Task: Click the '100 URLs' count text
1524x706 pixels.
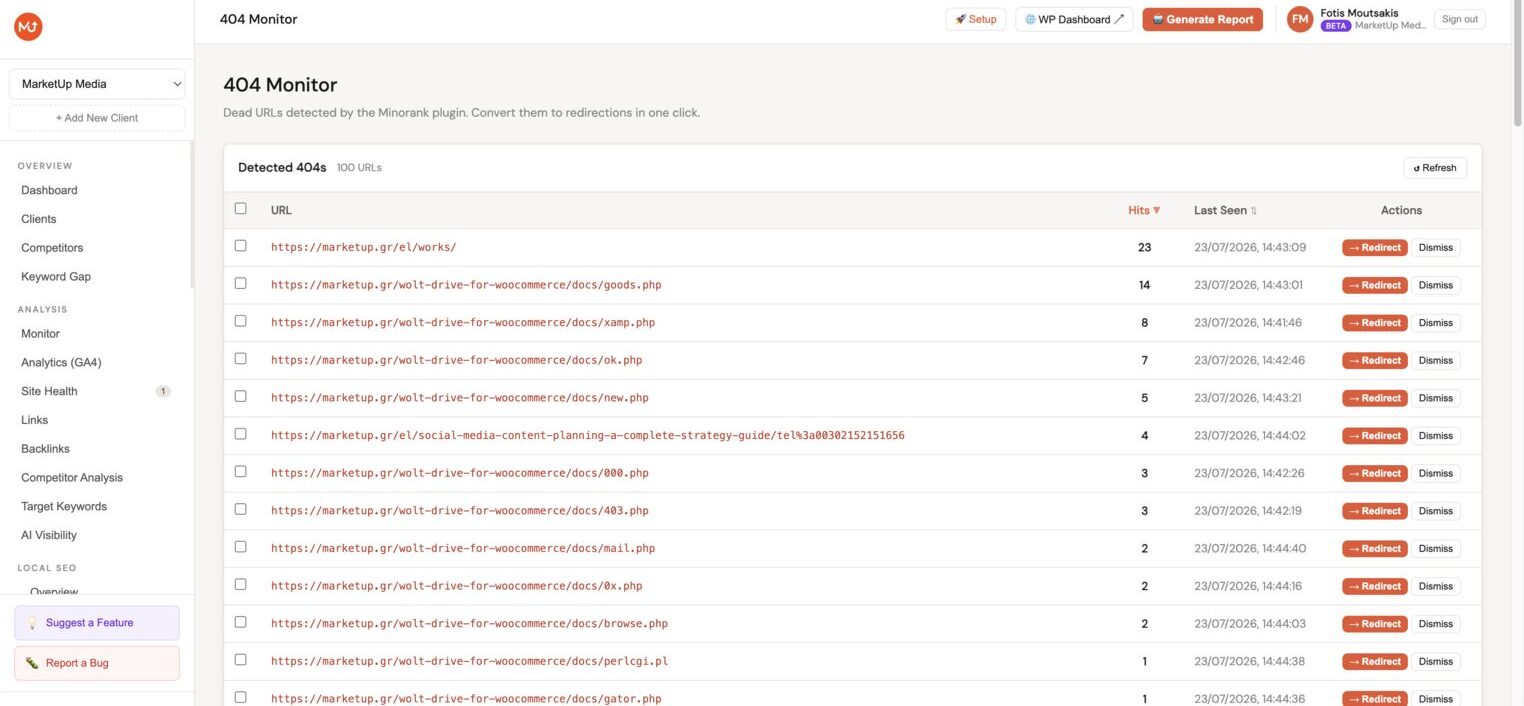Action: [x=359, y=168]
